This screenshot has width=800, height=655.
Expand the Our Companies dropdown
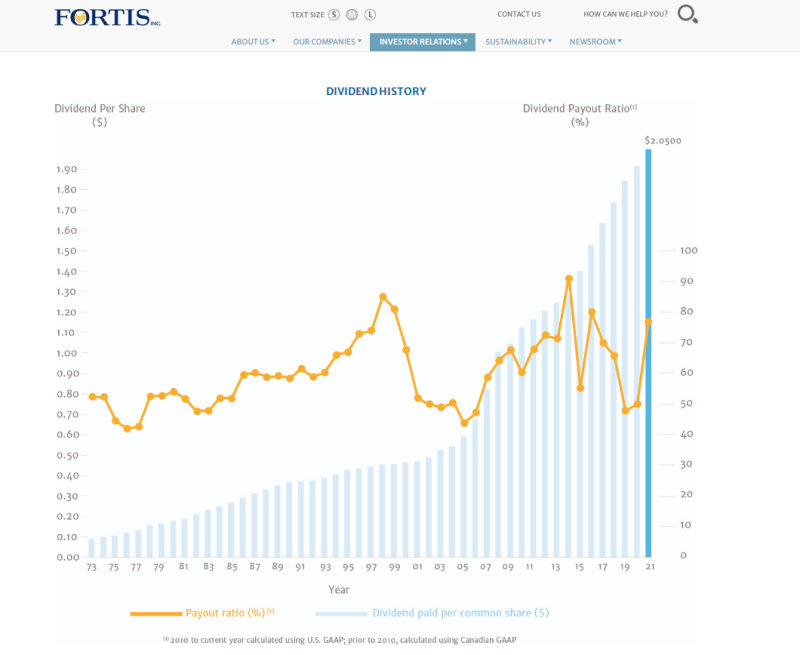327,42
